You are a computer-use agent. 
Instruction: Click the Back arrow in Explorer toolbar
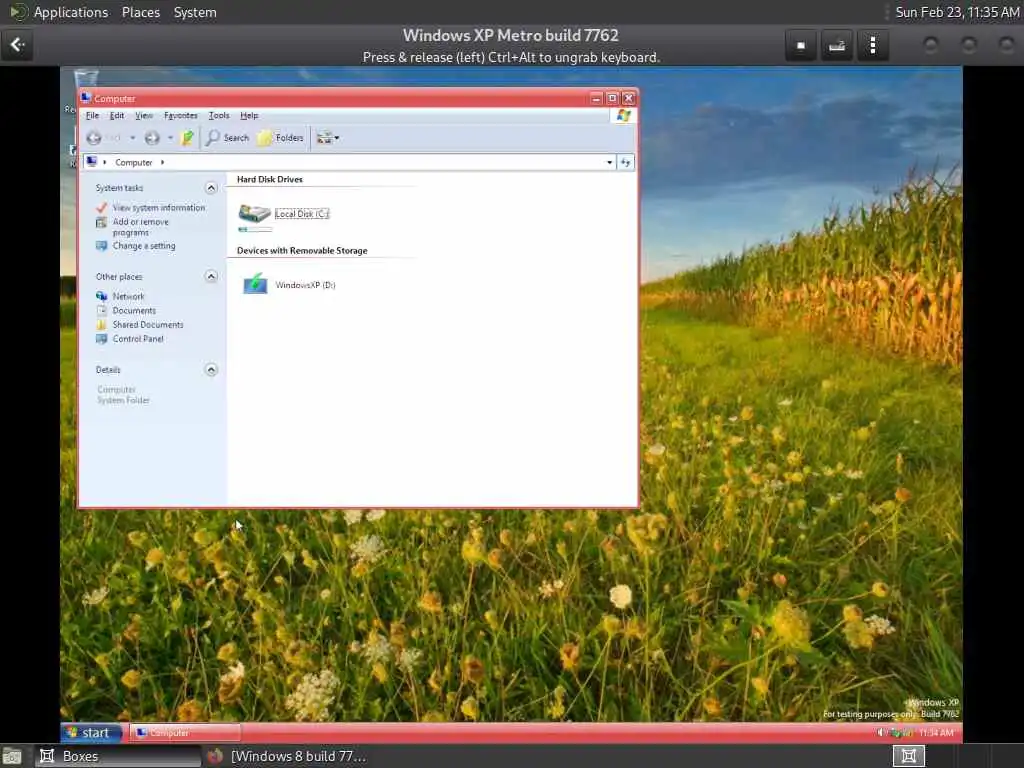tap(94, 138)
